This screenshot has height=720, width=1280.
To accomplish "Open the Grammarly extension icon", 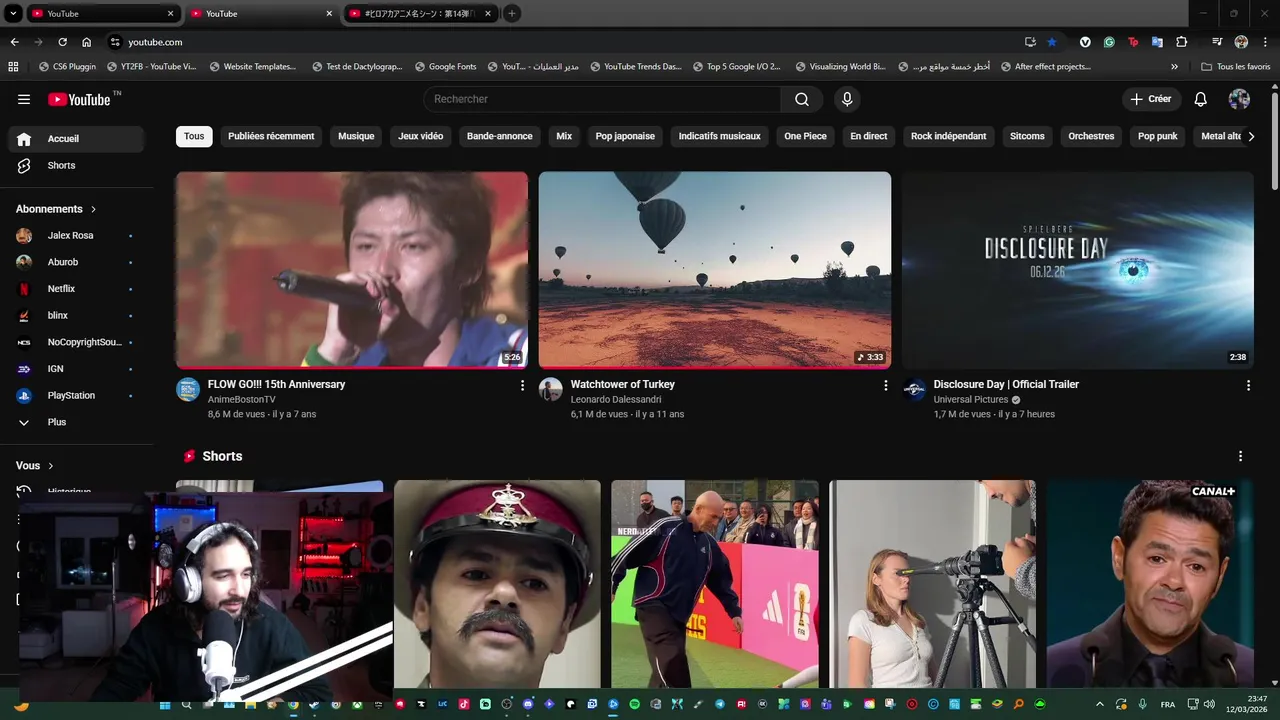I will point(1109,42).
